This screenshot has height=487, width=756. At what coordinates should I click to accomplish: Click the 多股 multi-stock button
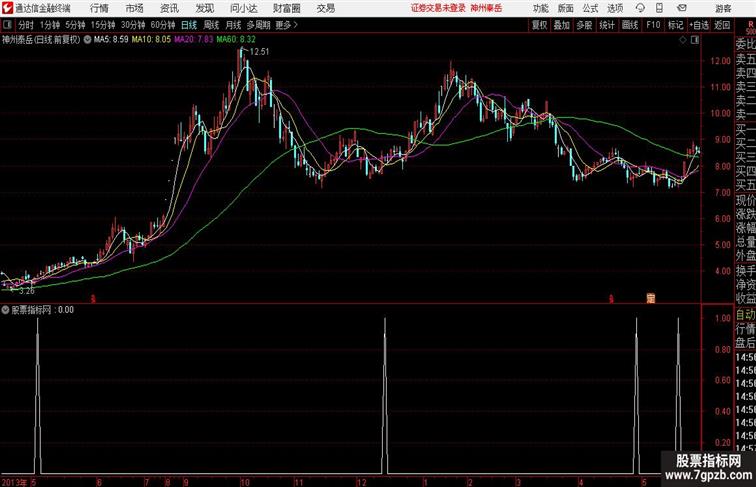click(x=584, y=25)
